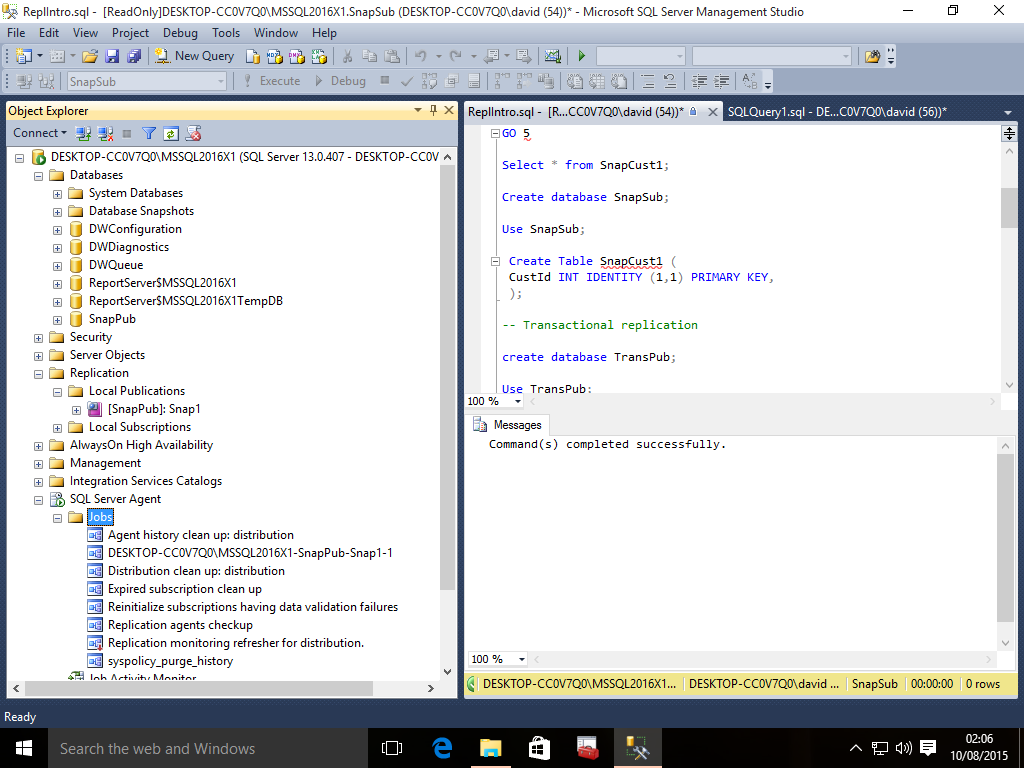Open Microsoft Edge from the taskbar
Screen dimensions: 1024x768
[x=442, y=747]
